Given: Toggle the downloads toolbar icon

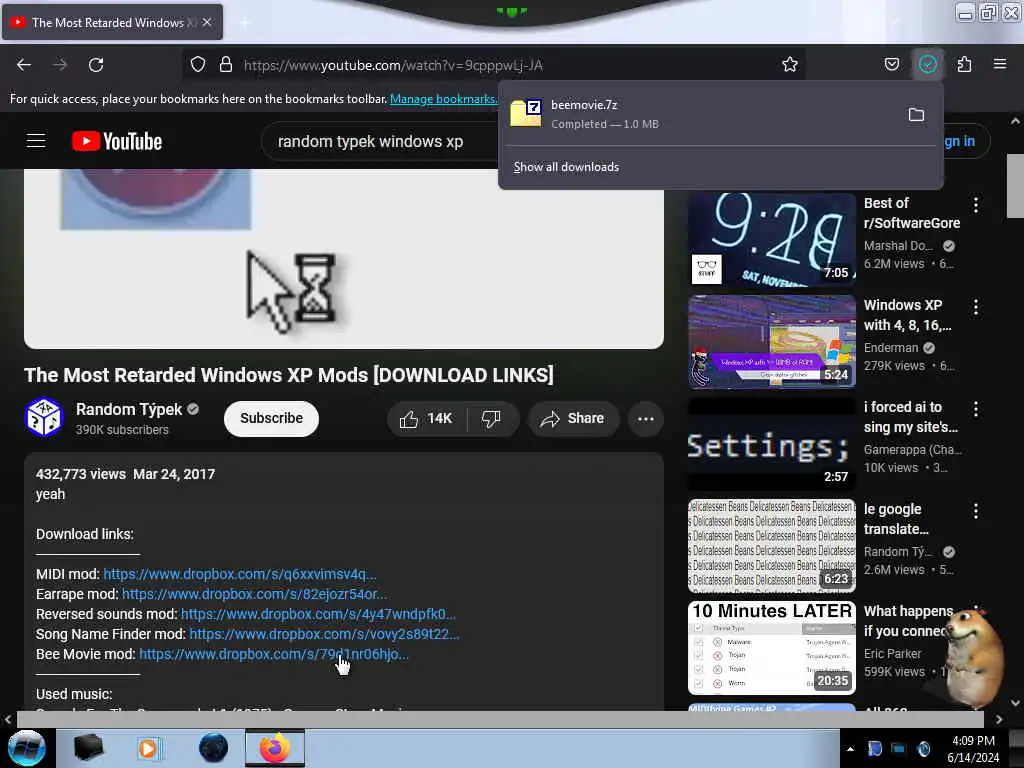Looking at the screenshot, I should pyautogui.click(x=928, y=64).
